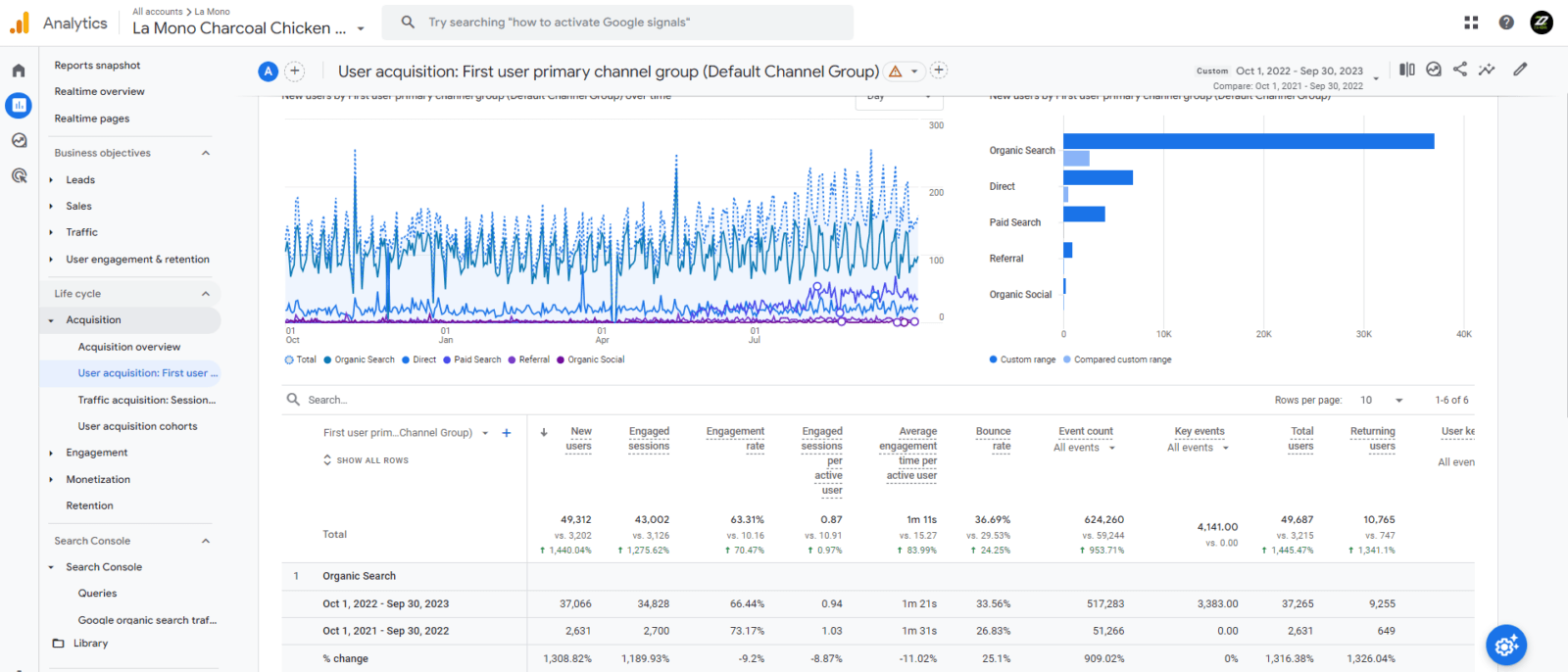
Task: Open the Home icon in left rail
Action: click(x=19, y=71)
